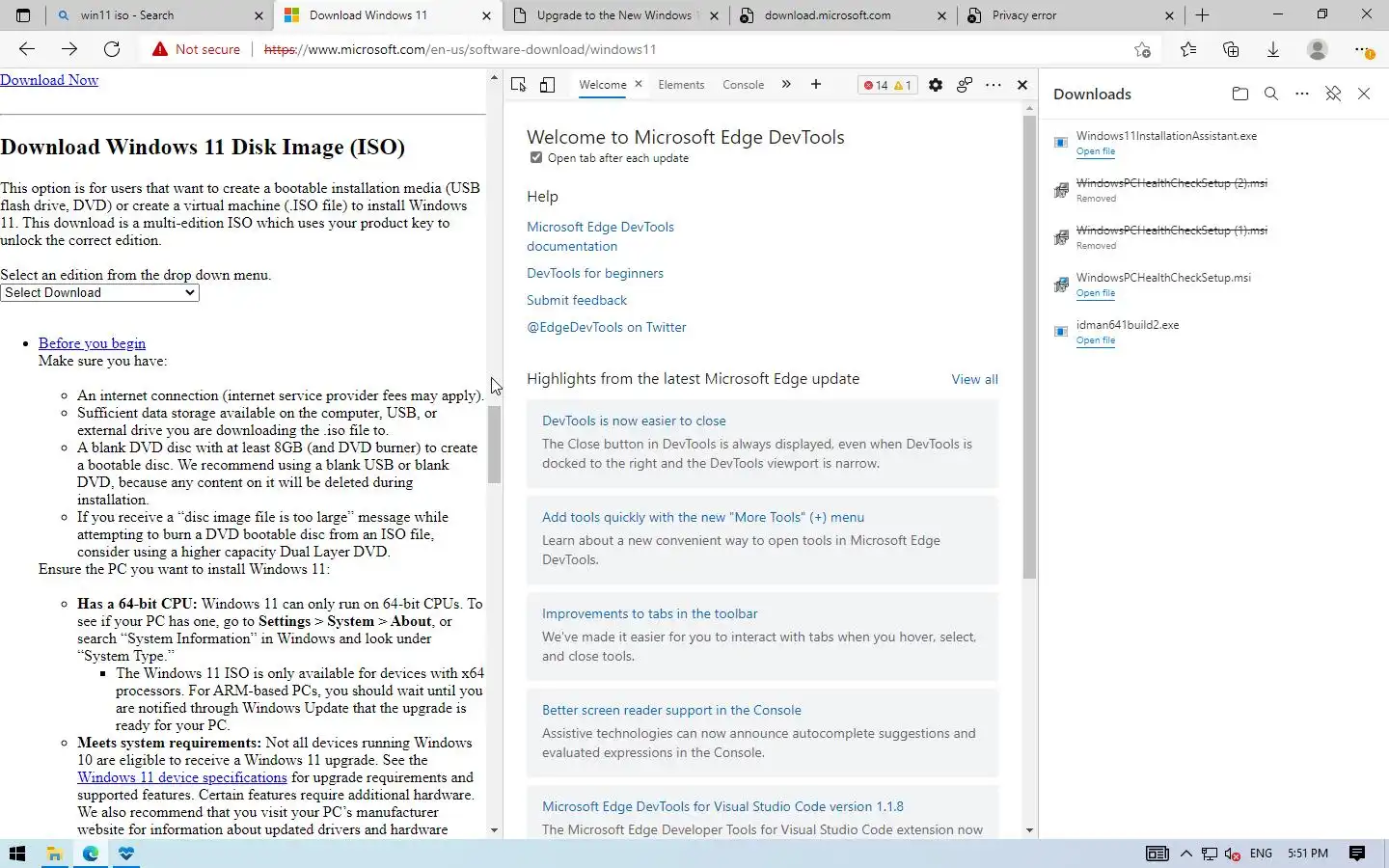Open Windows 11 device specifications link
The image size is (1389, 868).
click(182, 777)
